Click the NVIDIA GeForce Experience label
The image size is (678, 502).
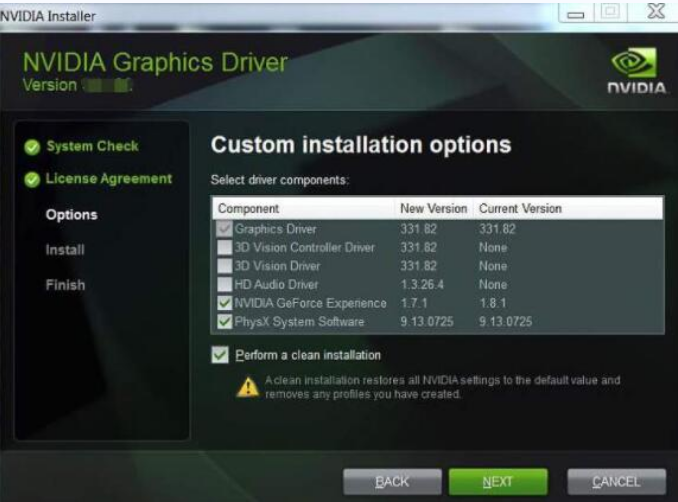click(x=310, y=303)
